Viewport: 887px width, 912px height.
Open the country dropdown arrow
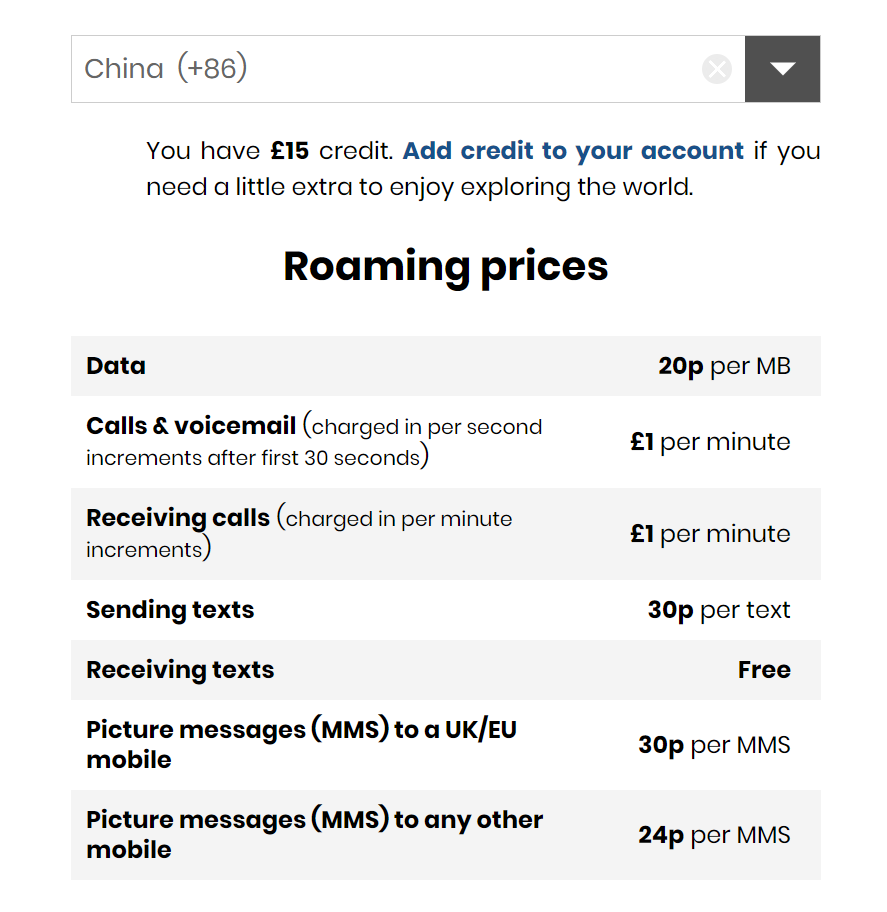(782, 69)
